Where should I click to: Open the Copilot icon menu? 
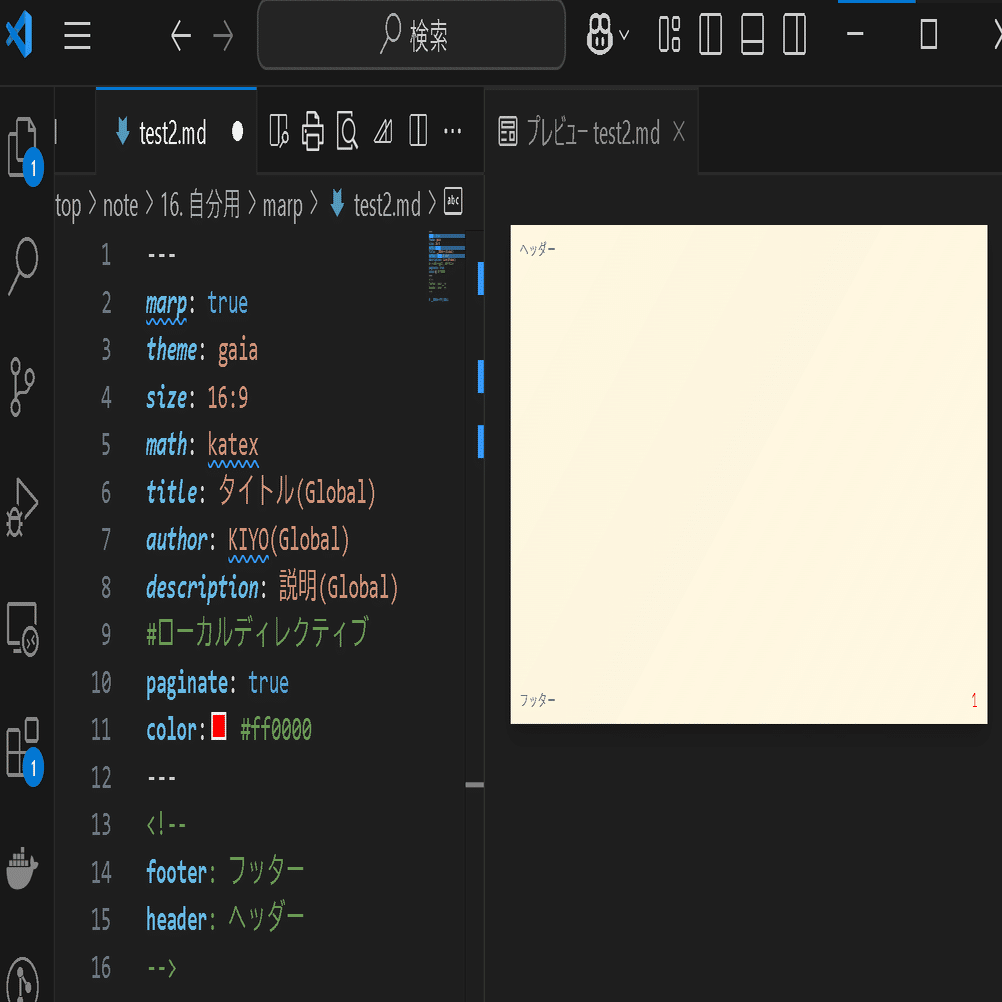[599, 35]
